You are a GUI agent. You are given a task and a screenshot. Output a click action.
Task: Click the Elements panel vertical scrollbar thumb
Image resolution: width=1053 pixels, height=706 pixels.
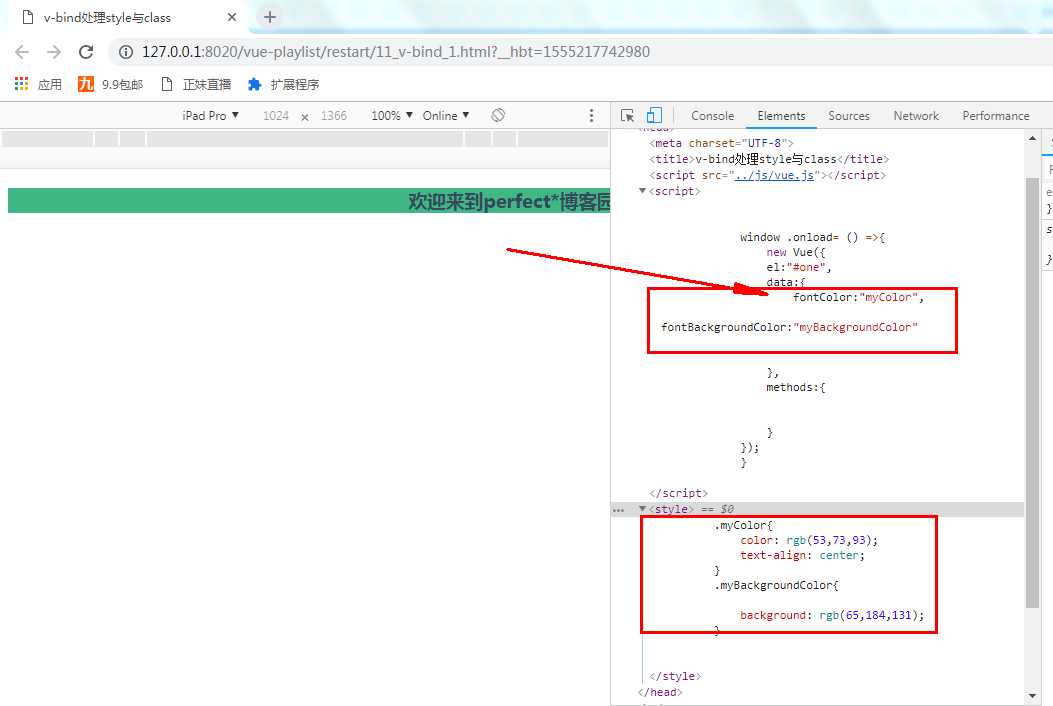[x=1032, y=392]
